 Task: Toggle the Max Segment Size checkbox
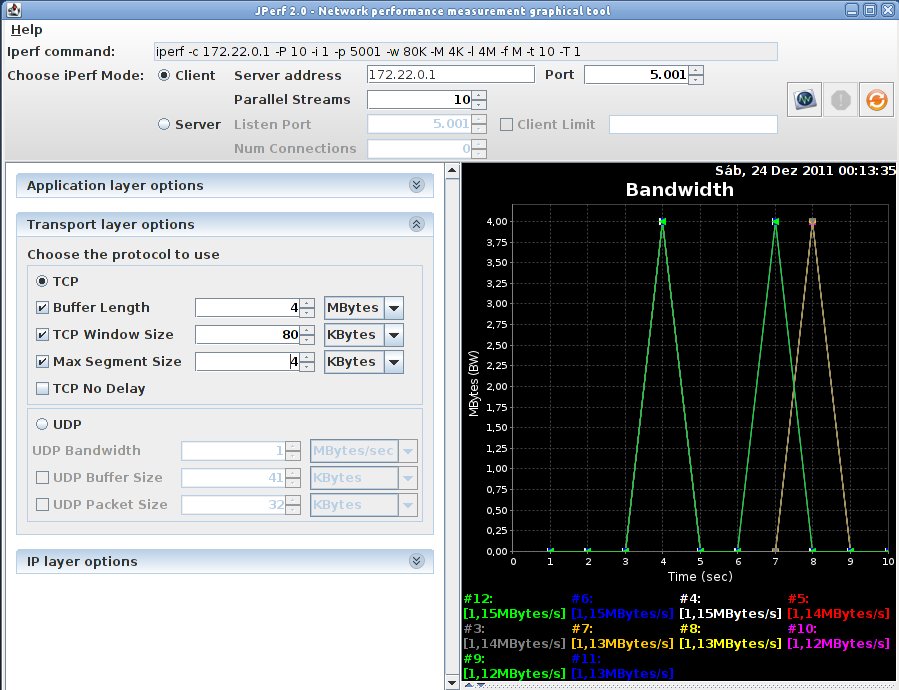point(42,361)
